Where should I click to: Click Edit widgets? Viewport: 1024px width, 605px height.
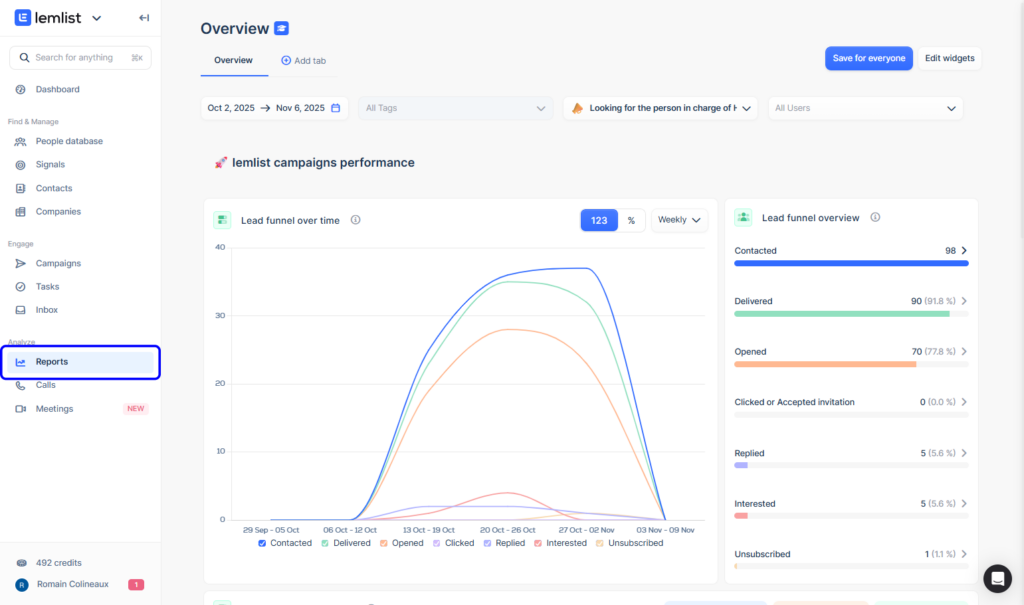948,58
